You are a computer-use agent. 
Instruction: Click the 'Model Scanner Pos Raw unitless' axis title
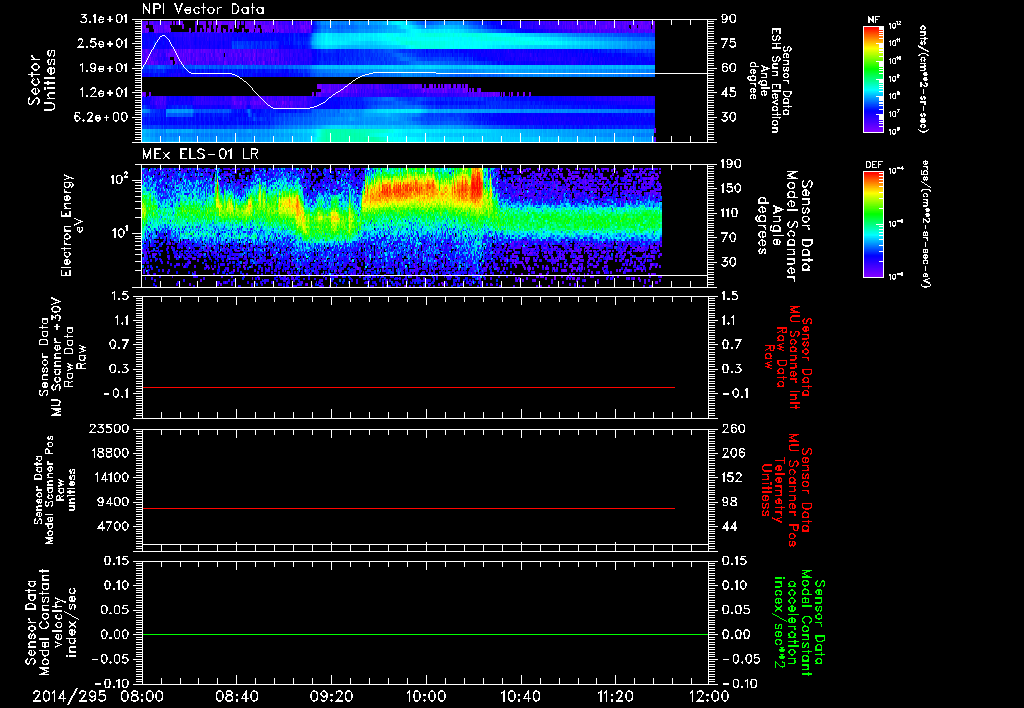click(x=55, y=490)
